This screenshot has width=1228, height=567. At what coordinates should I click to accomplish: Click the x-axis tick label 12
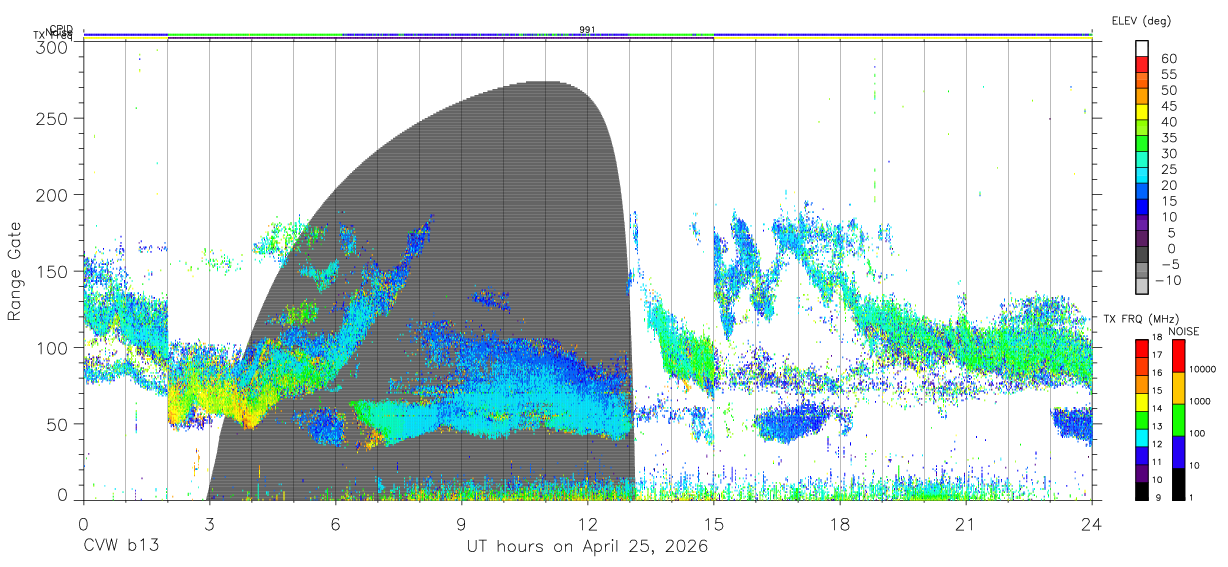[587, 525]
